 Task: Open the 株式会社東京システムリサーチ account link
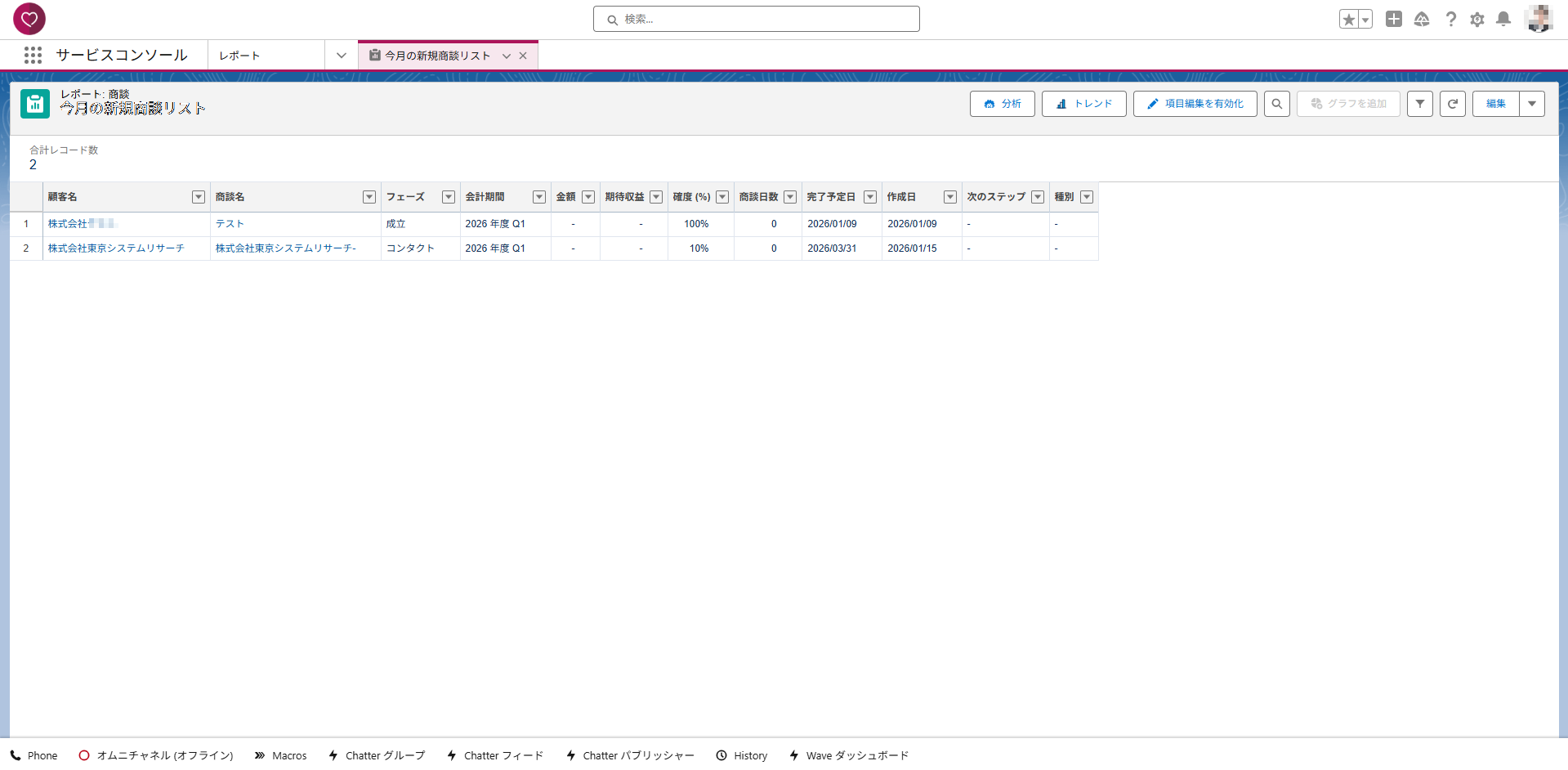pos(116,248)
